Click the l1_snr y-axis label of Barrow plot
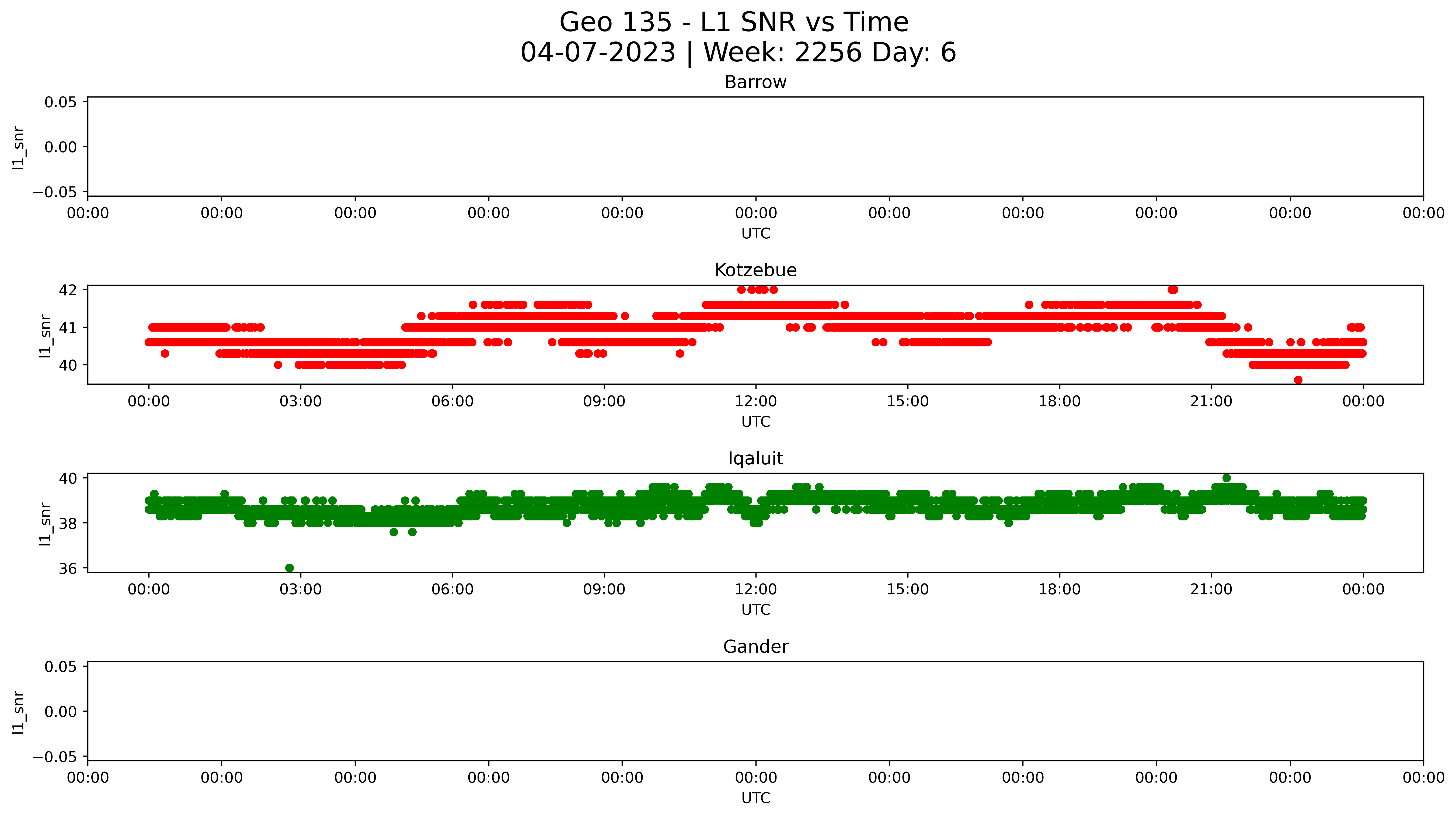 [18, 148]
